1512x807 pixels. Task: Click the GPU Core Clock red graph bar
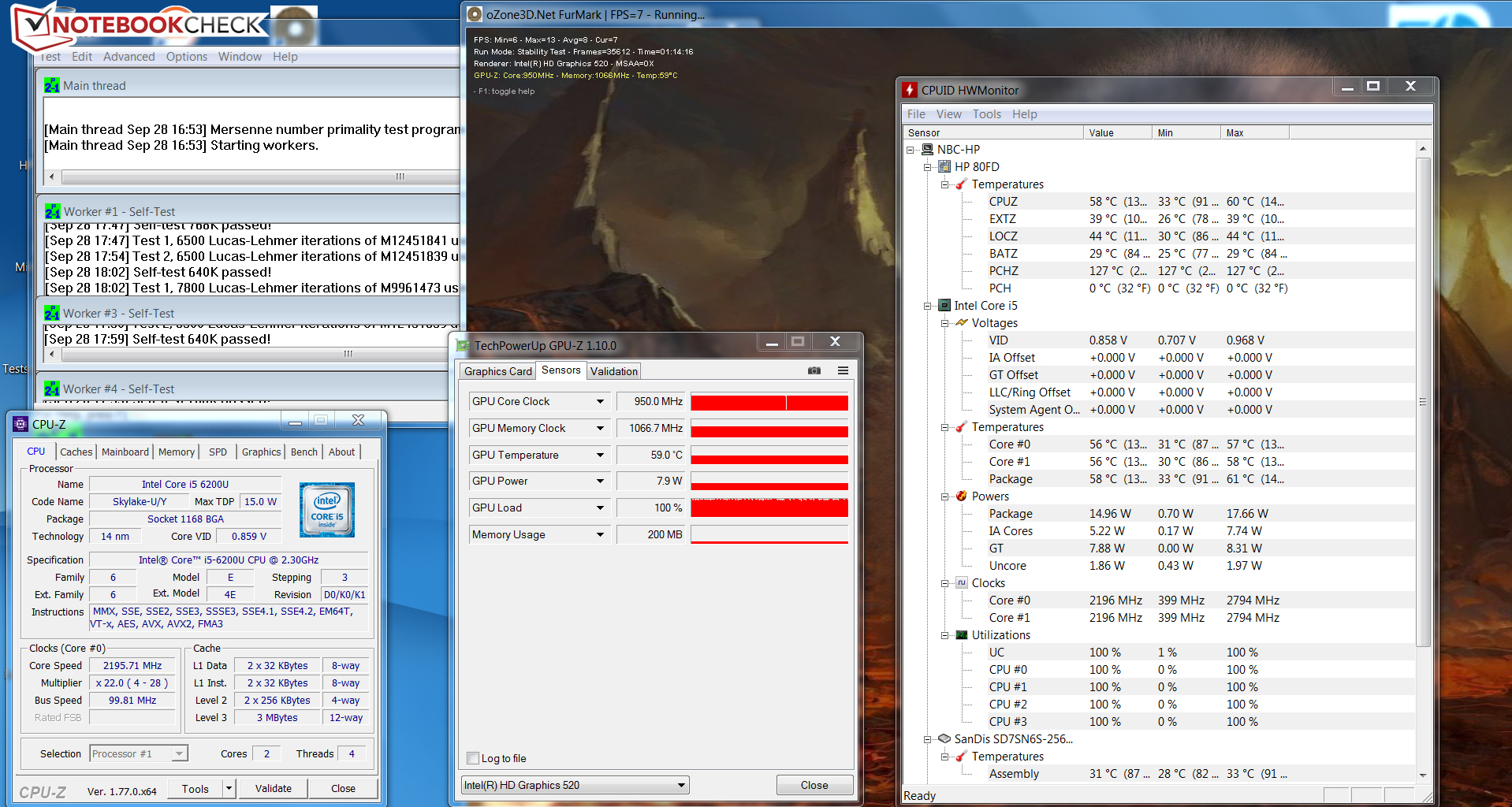tap(769, 401)
